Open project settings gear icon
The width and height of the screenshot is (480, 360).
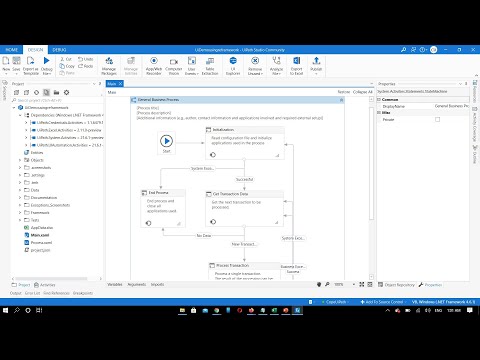point(66,92)
